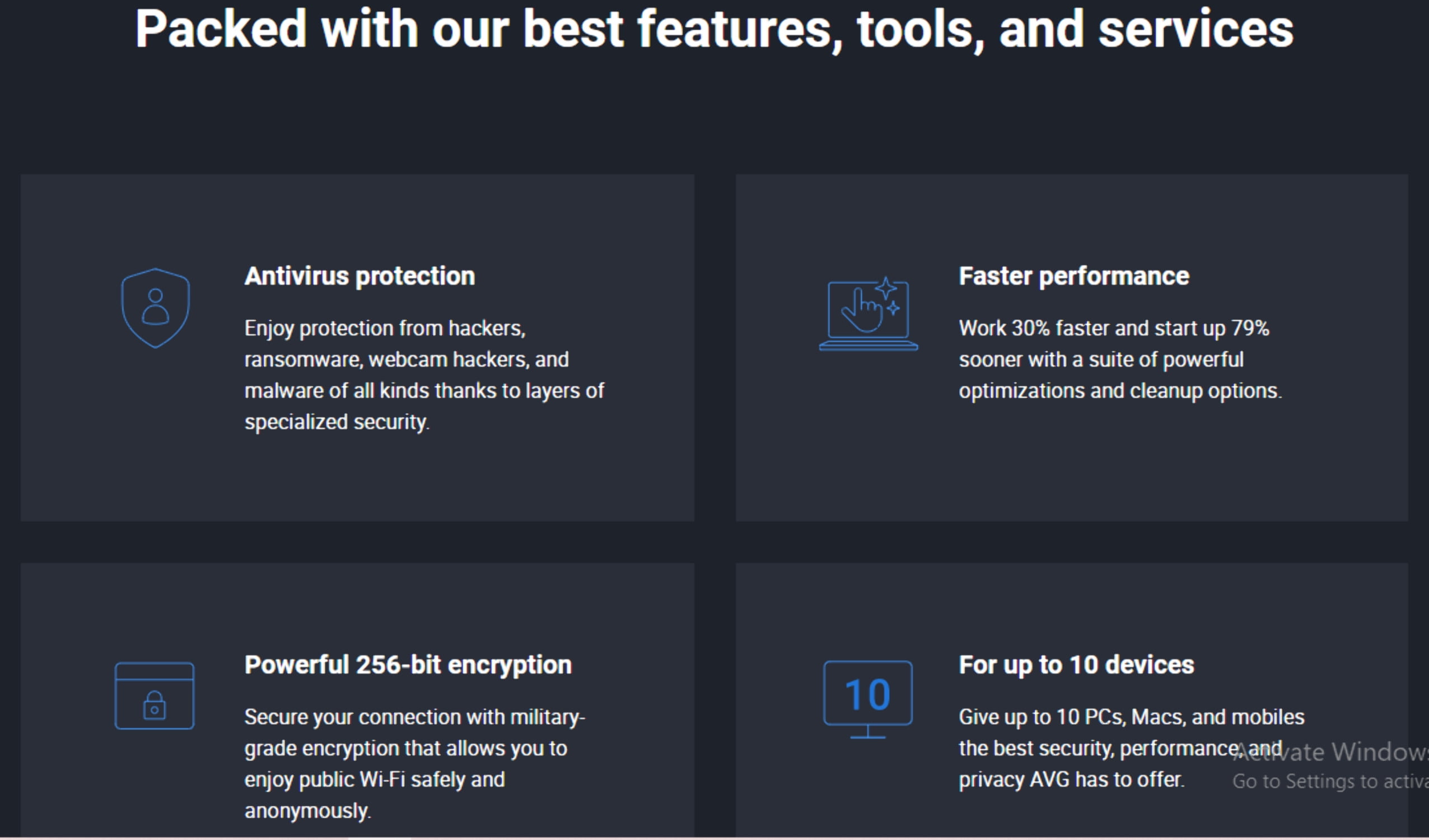1429x840 pixels.
Task: Click the main headline about best features
Action: pos(714,30)
